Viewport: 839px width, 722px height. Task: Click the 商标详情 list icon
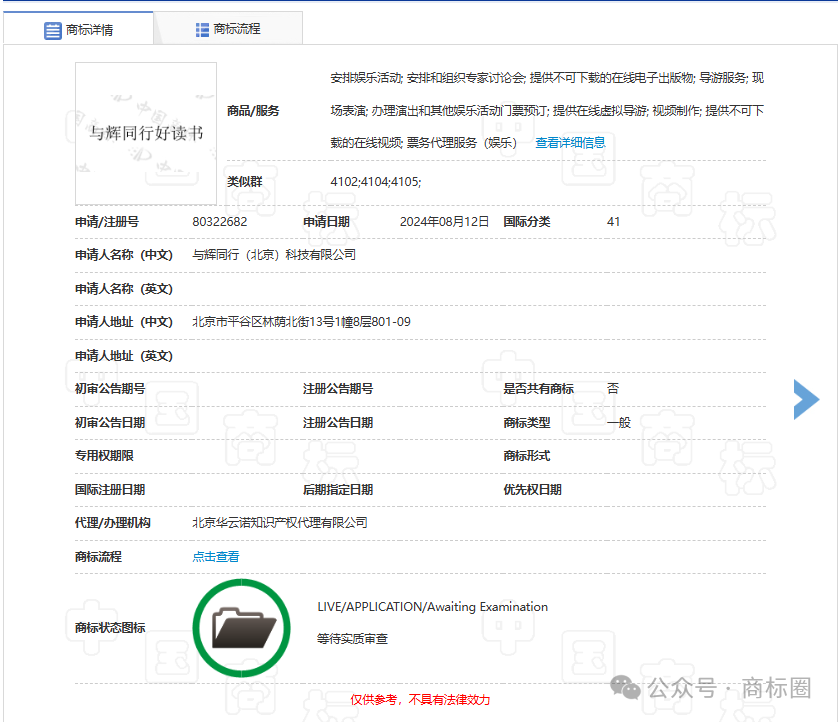tap(52, 31)
